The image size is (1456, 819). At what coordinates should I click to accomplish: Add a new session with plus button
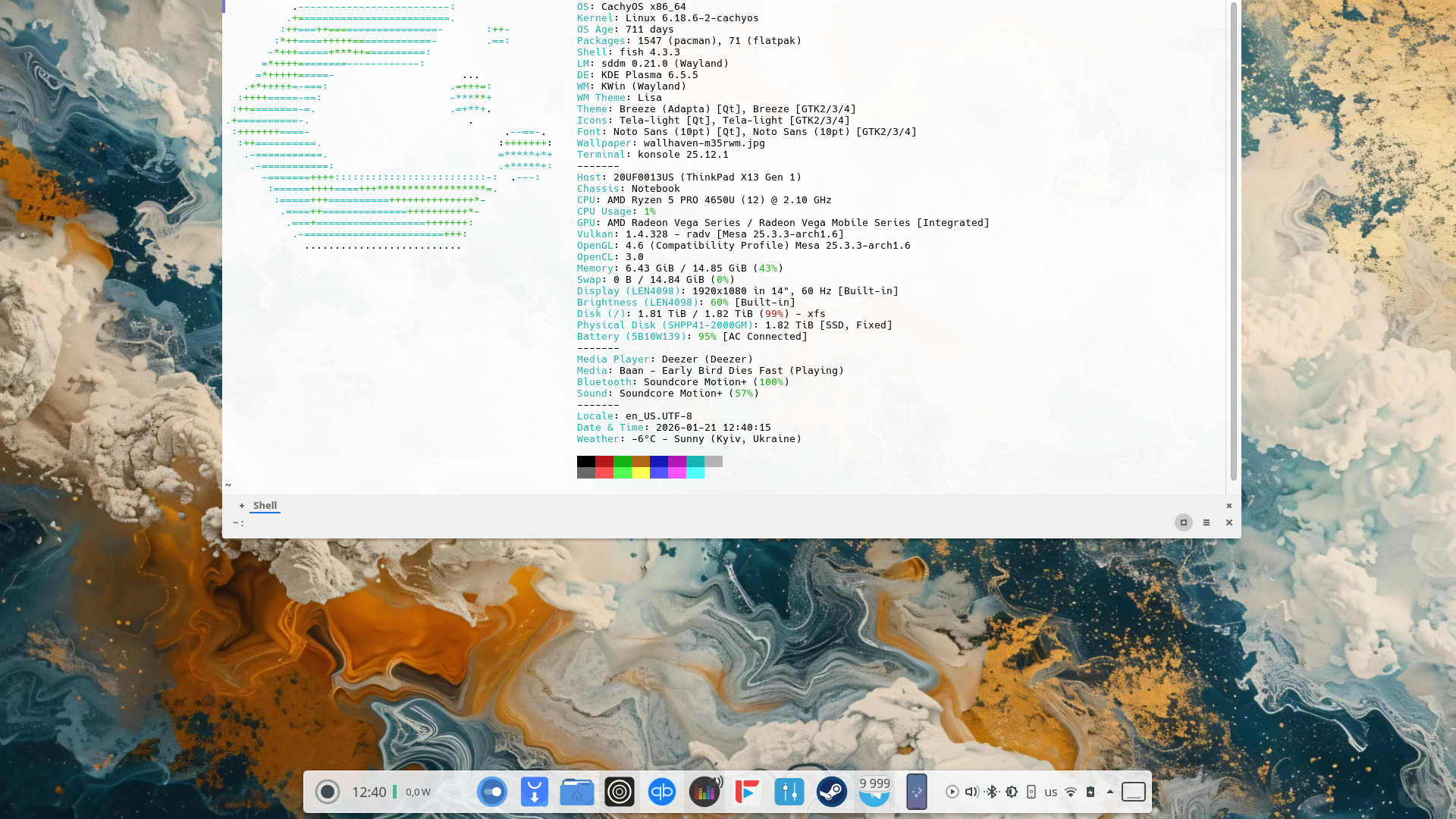(x=242, y=506)
